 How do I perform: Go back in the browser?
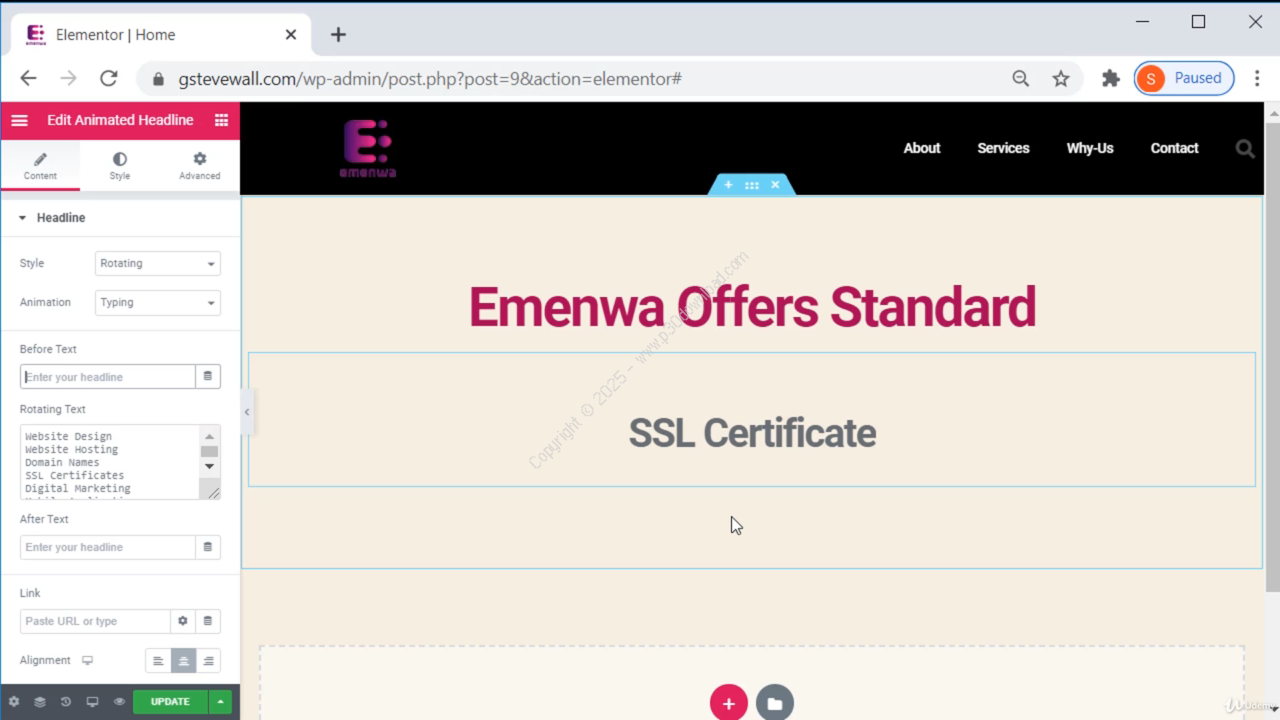pos(28,78)
